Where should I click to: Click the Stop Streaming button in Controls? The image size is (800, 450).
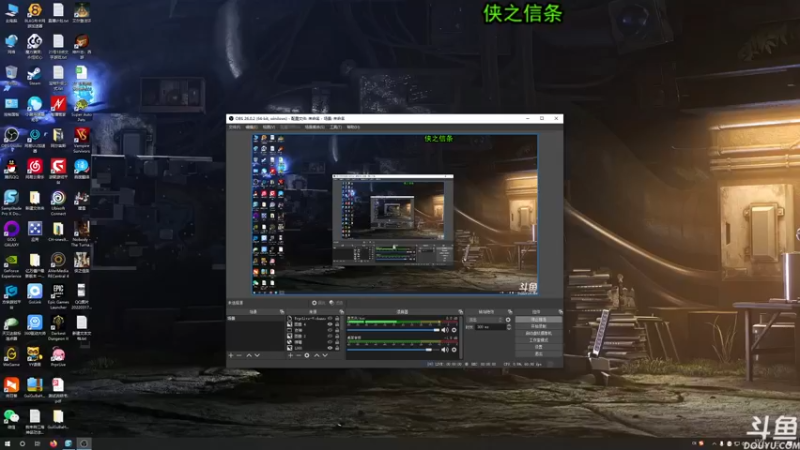point(538,319)
